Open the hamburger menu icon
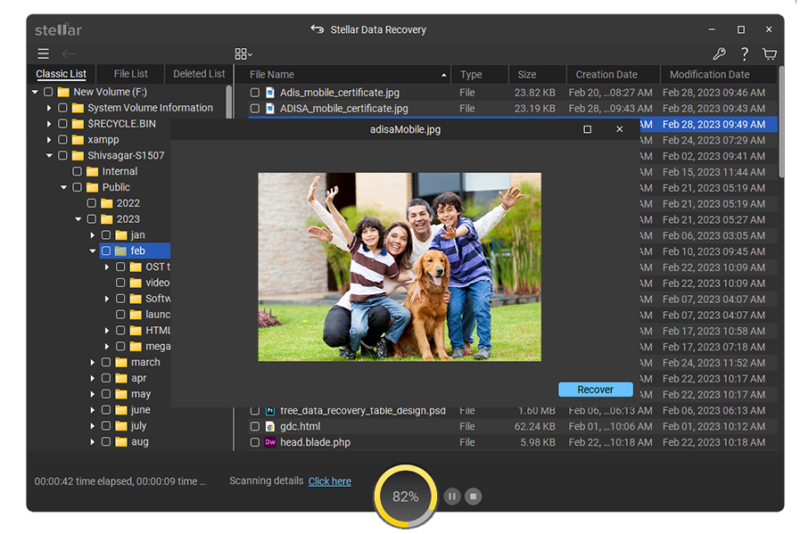This screenshot has height=534, width=800. [x=43, y=54]
